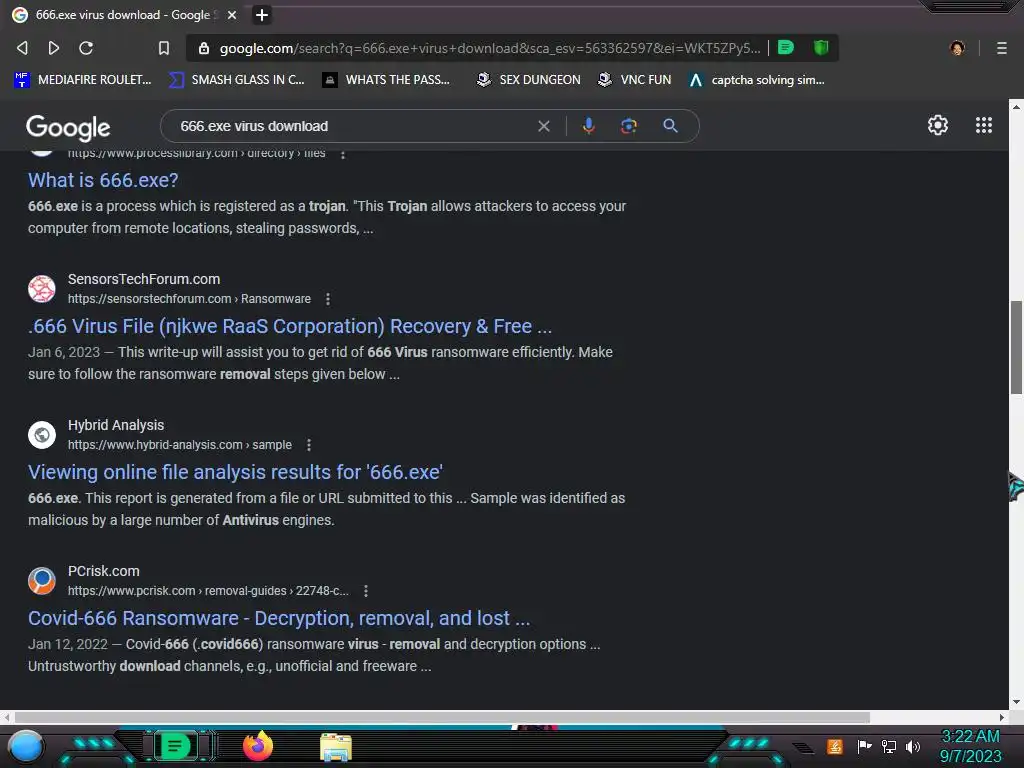
Task: Open Action Center flag tray icon
Action: [864, 746]
